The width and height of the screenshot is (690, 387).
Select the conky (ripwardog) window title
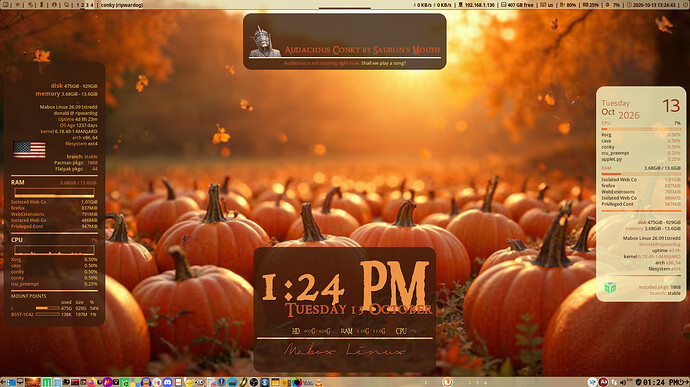point(122,5)
